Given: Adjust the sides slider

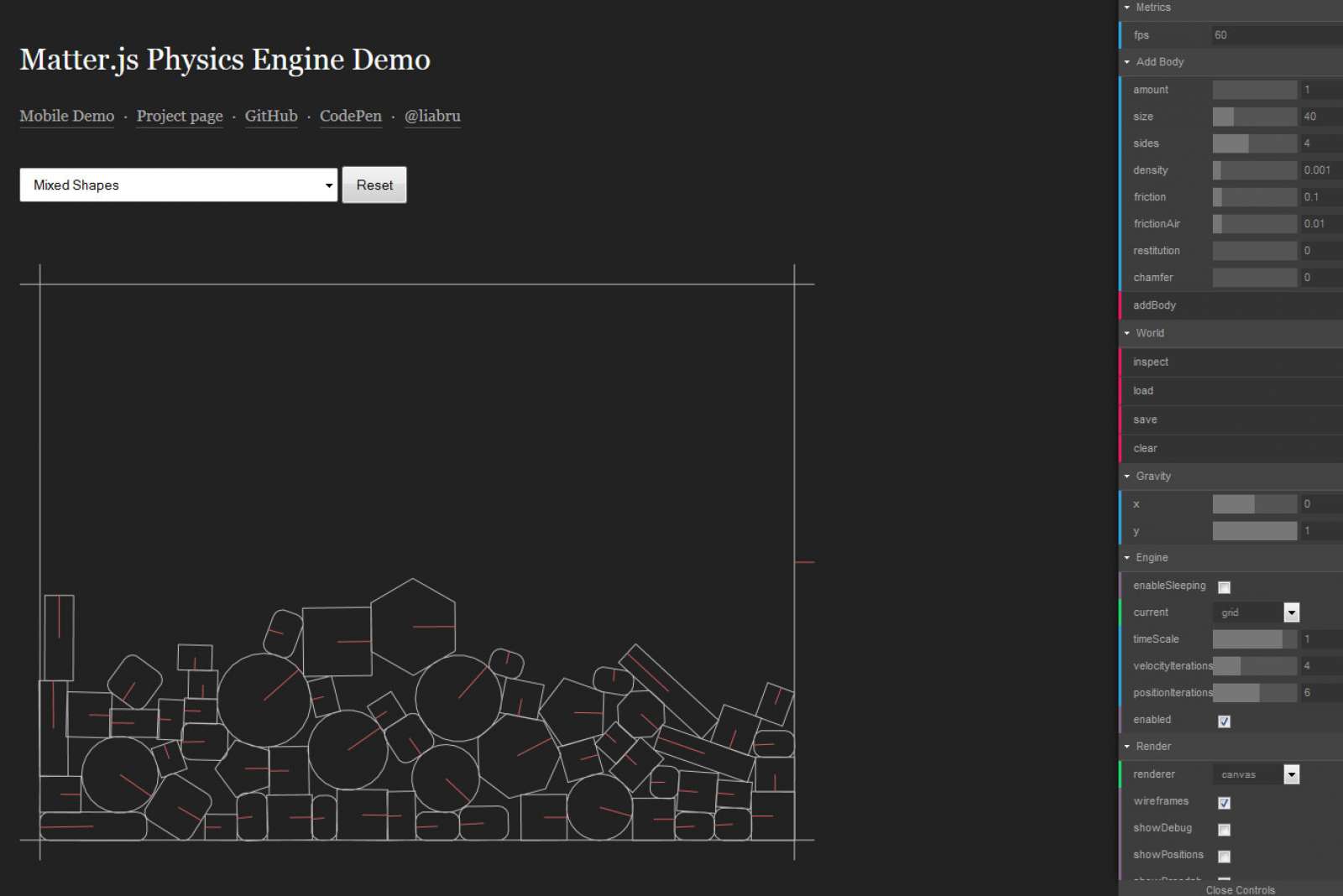Looking at the screenshot, I should 1255,143.
